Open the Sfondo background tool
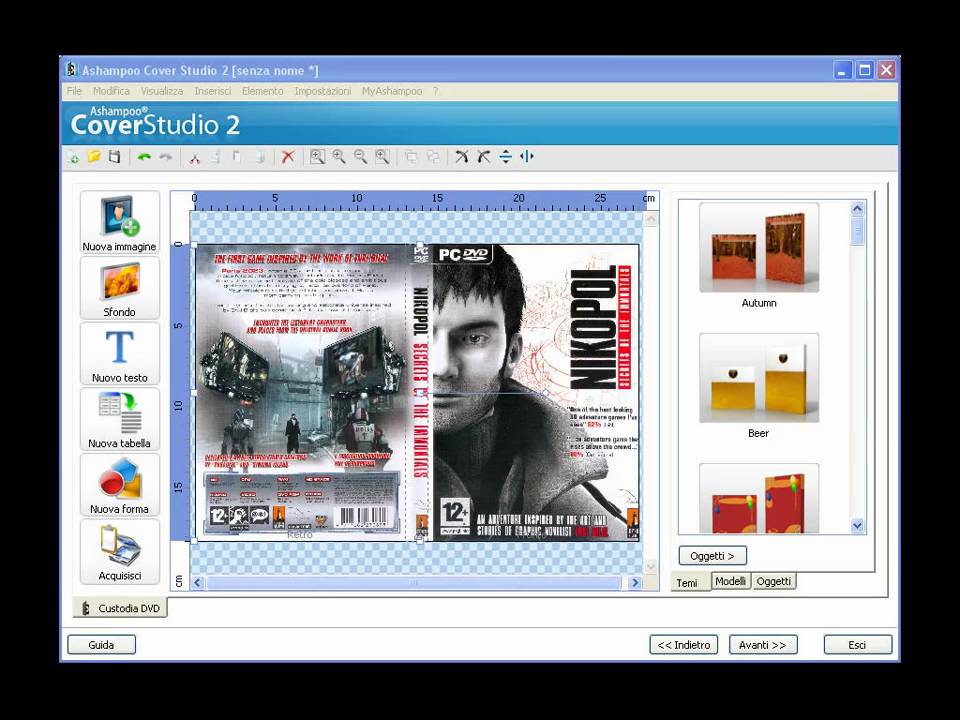Screen dimensions: 960x720 coord(120,287)
